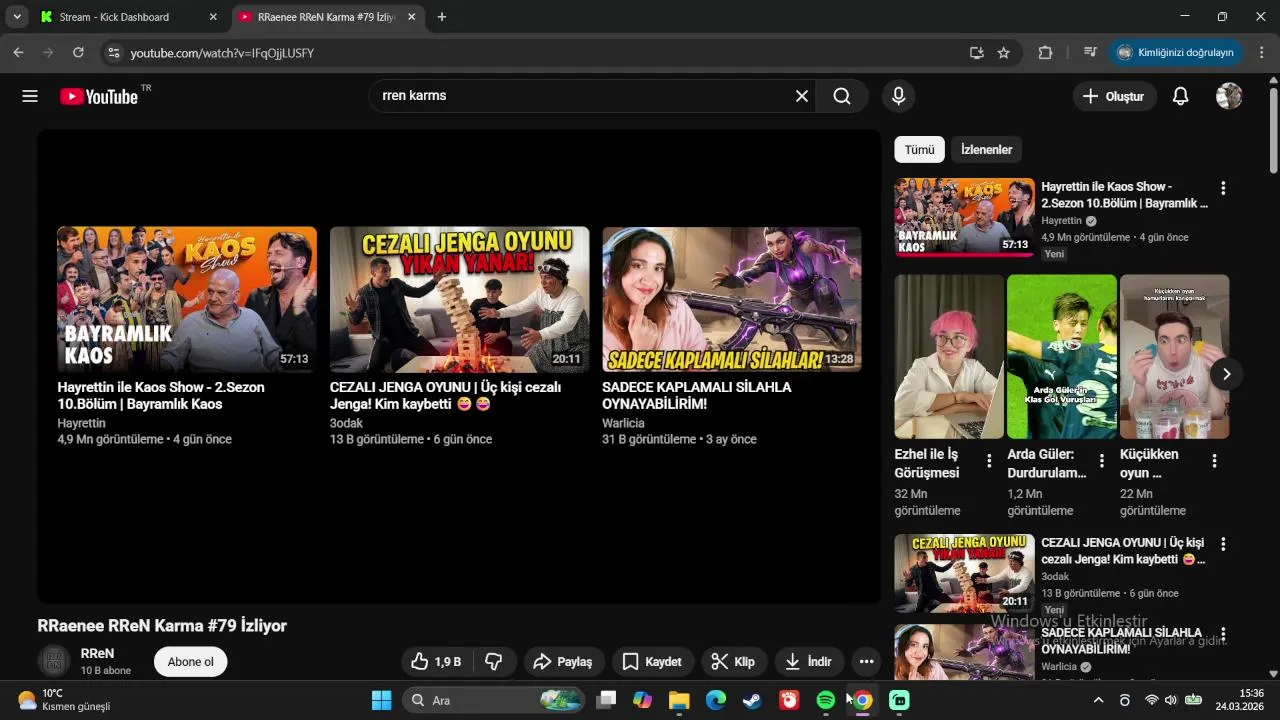The height and width of the screenshot is (720, 1280).
Task: Start voice search with the microphone icon
Action: (898, 96)
